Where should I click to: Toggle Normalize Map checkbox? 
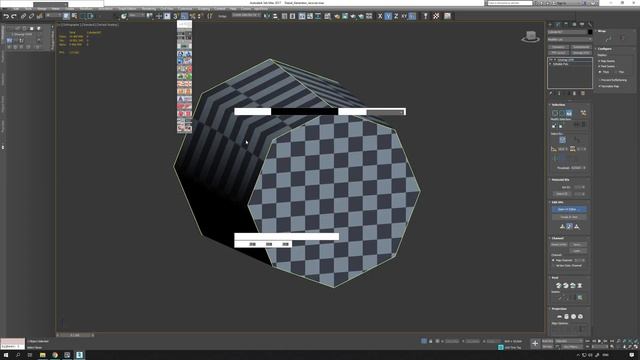click(599, 86)
